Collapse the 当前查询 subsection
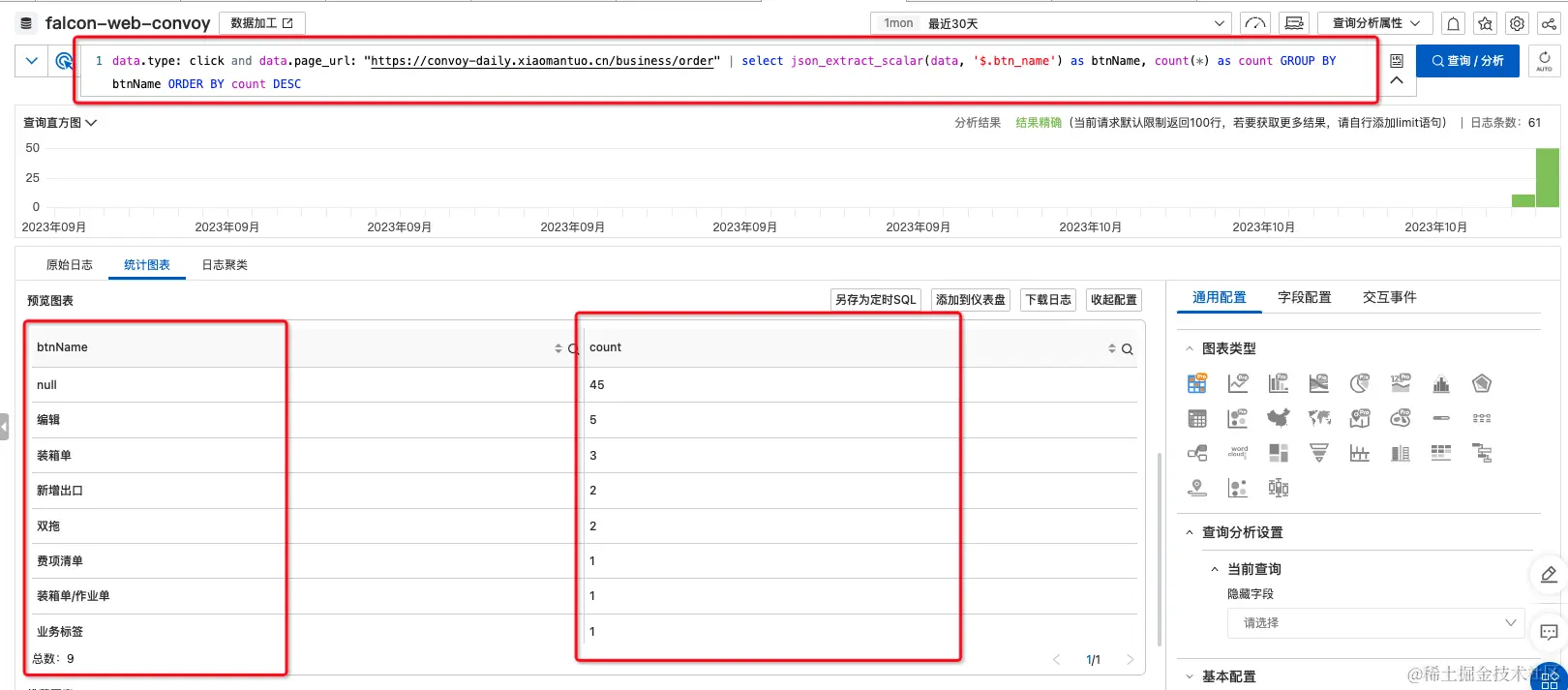This screenshot has width=1568, height=690. tap(1215, 569)
